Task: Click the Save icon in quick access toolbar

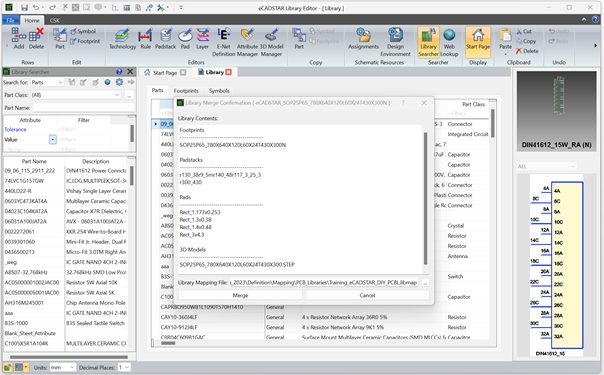Action: point(24,8)
